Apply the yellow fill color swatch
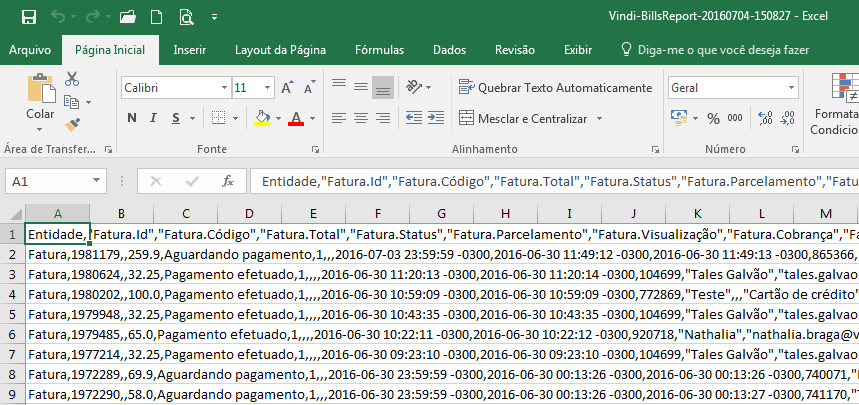The image size is (859, 405). 261,119
